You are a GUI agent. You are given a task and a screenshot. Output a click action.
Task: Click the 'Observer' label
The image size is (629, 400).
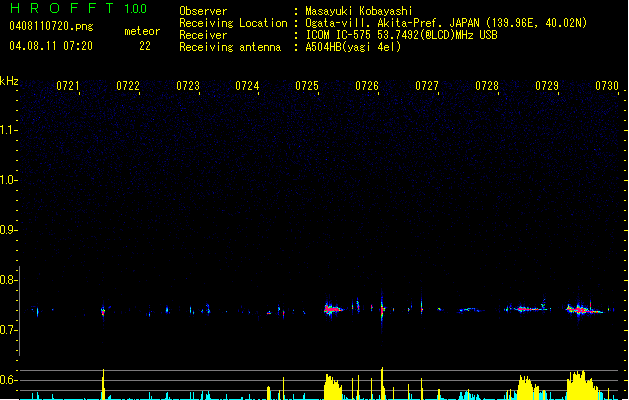point(203,11)
